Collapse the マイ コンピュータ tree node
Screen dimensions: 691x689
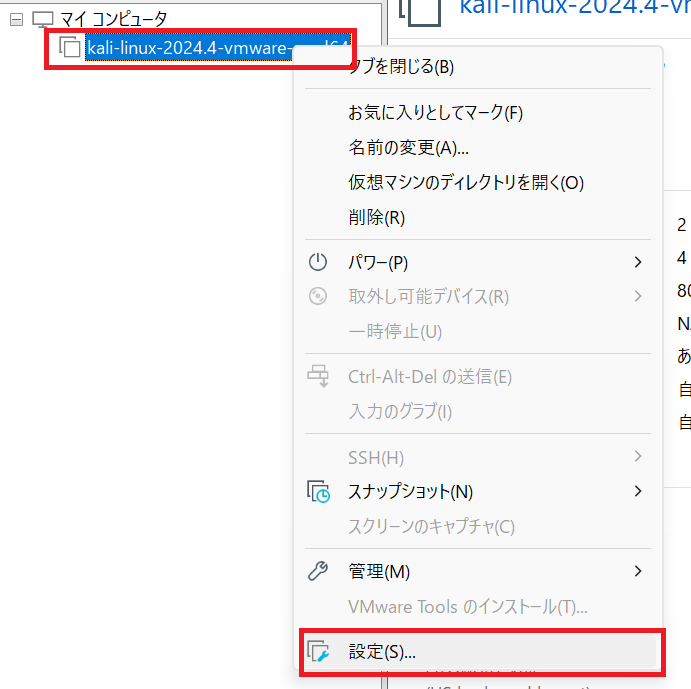click(x=16, y=19)
